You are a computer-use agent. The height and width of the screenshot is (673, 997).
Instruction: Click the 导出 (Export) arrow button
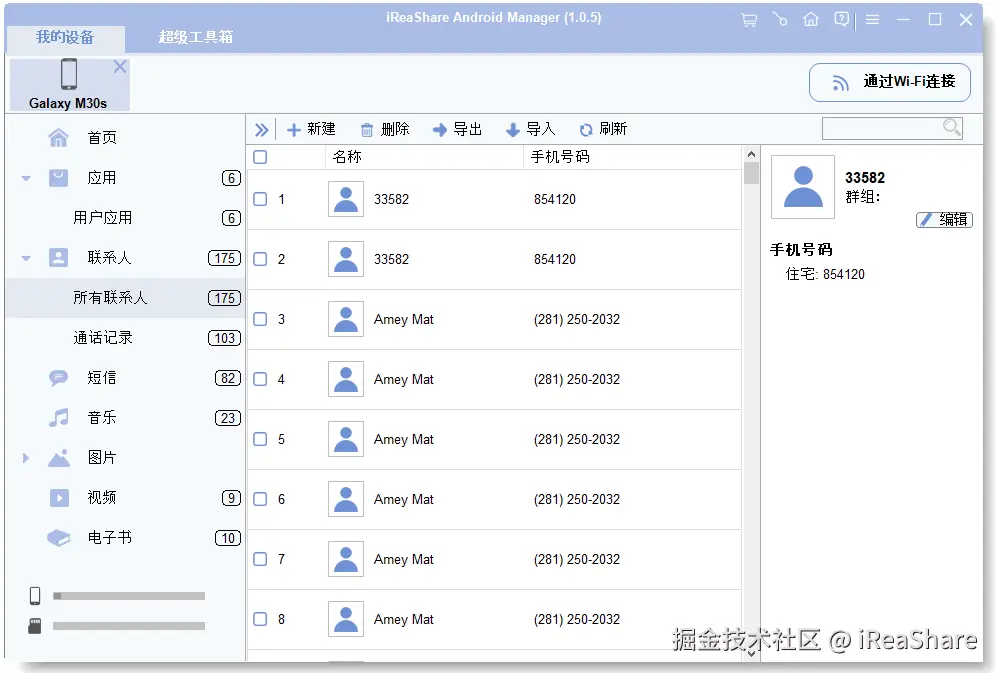click(457, 129)
